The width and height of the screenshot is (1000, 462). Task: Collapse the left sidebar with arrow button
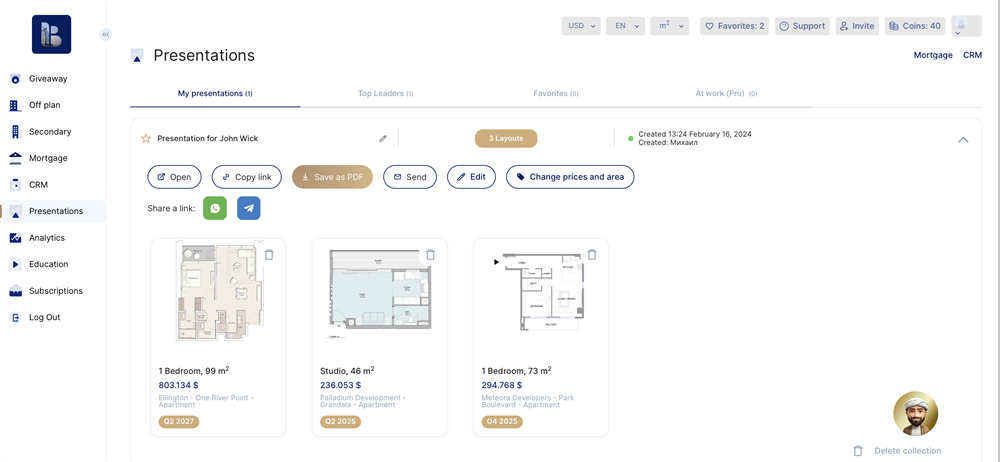105,34
